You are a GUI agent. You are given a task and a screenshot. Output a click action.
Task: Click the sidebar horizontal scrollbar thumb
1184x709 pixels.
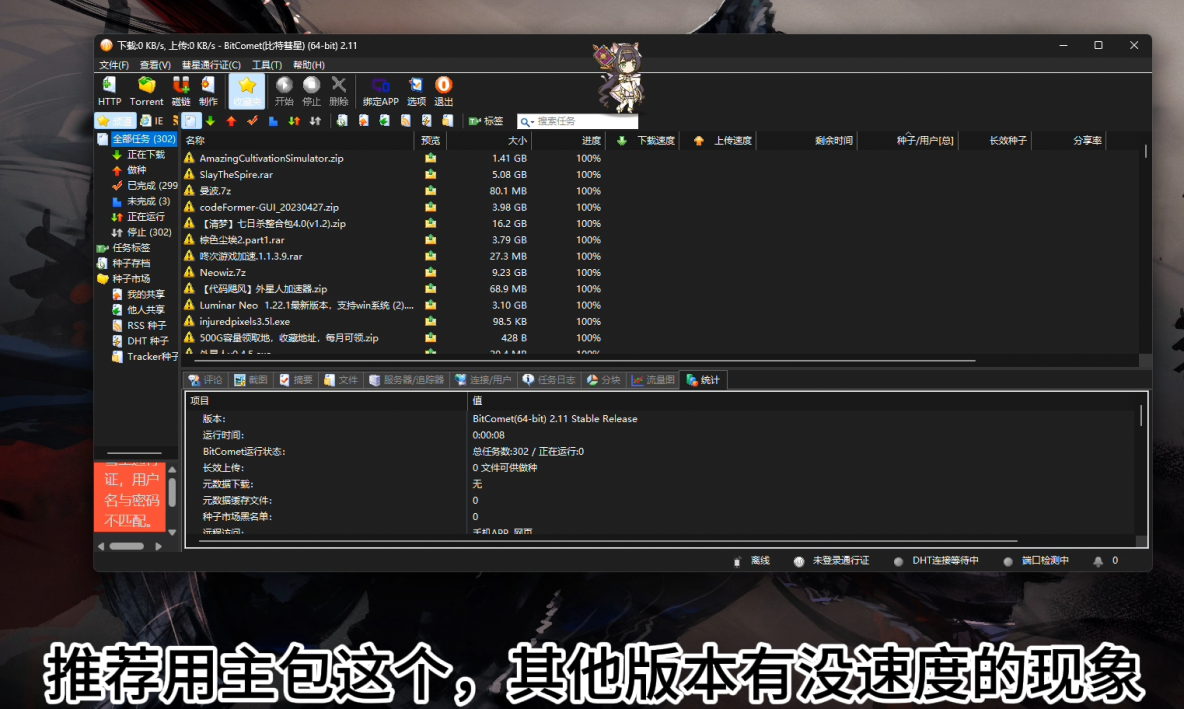pos(127,546)
